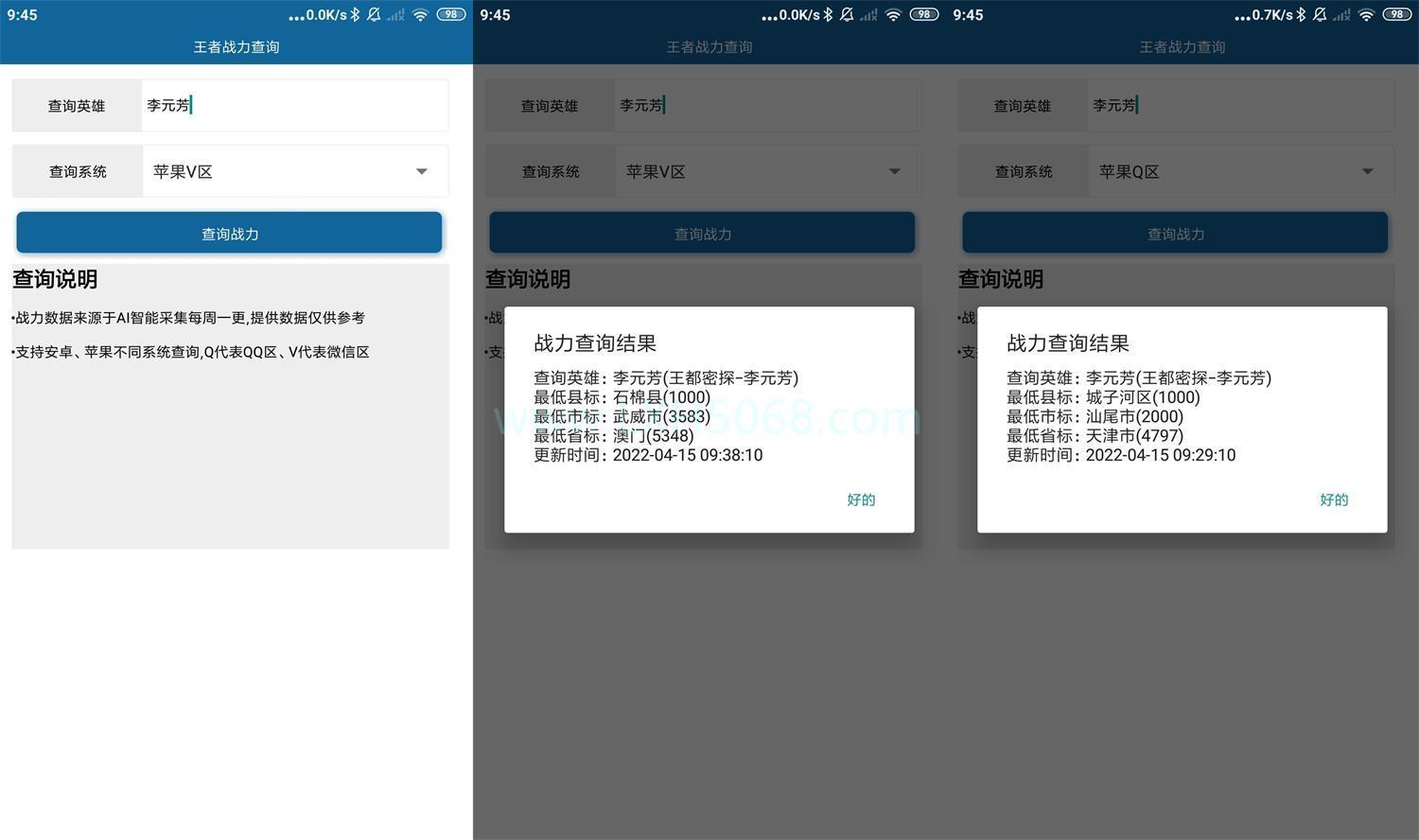Confirm 好的 in the dialog showing 石棉县
Screen dimensions: 1419x840
(x=861, y=499)
